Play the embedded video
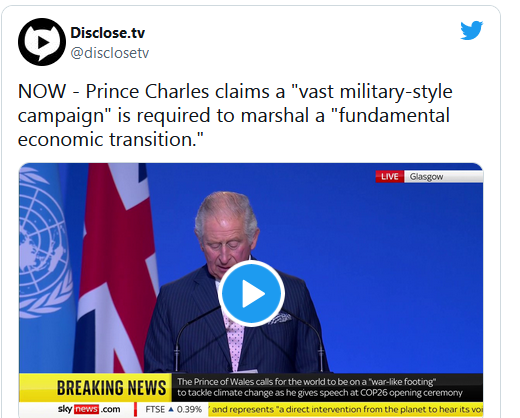The image size is (520, 418). coord(251,293)
